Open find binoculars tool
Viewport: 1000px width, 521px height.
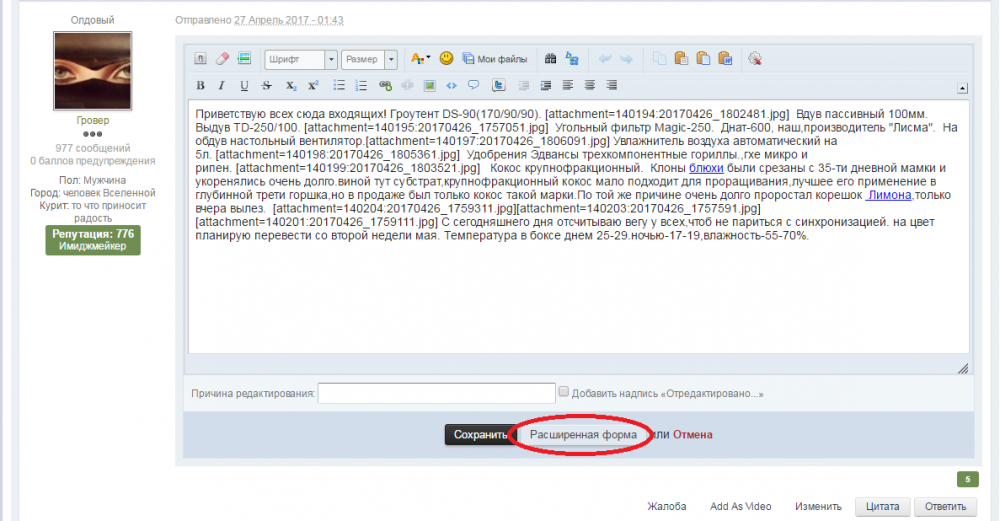click(550, 59)
